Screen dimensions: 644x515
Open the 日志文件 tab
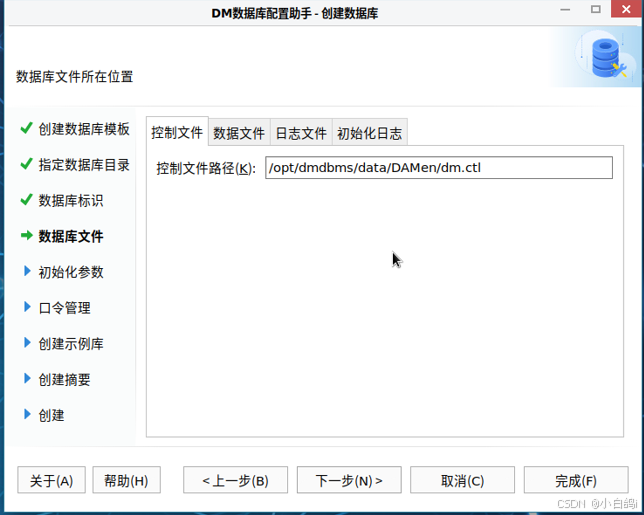click(x=301, y=133)
